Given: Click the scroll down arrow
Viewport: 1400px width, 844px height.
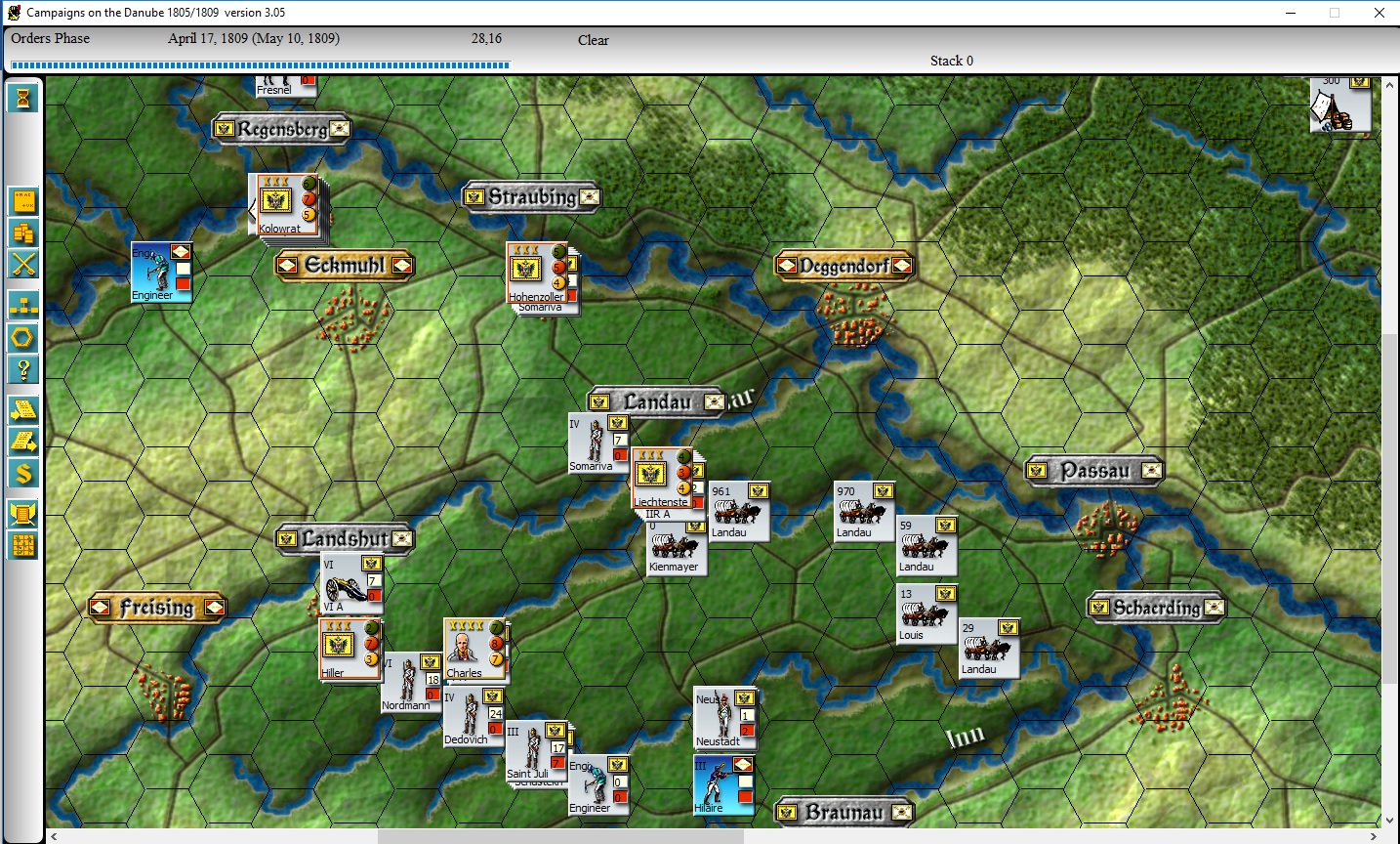Looking at the screenshot, I should (x=1390, y=821).
